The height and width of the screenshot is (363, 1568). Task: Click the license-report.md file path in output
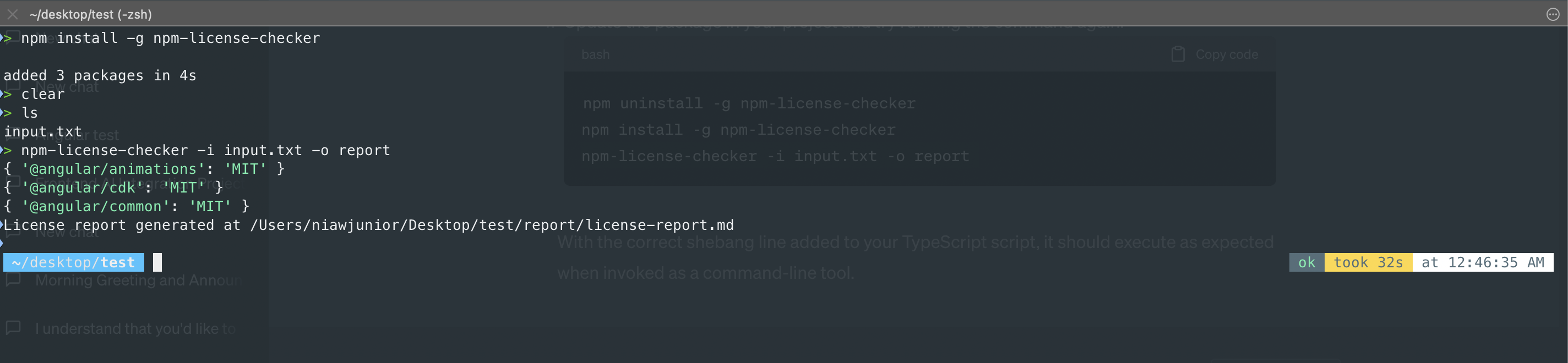pos(492,225)
